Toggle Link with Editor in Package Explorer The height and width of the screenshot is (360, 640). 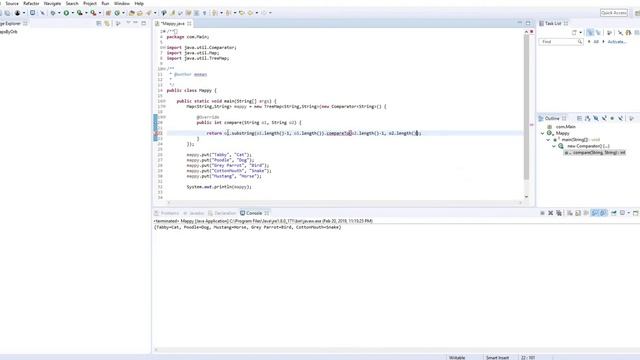(107, 24)
